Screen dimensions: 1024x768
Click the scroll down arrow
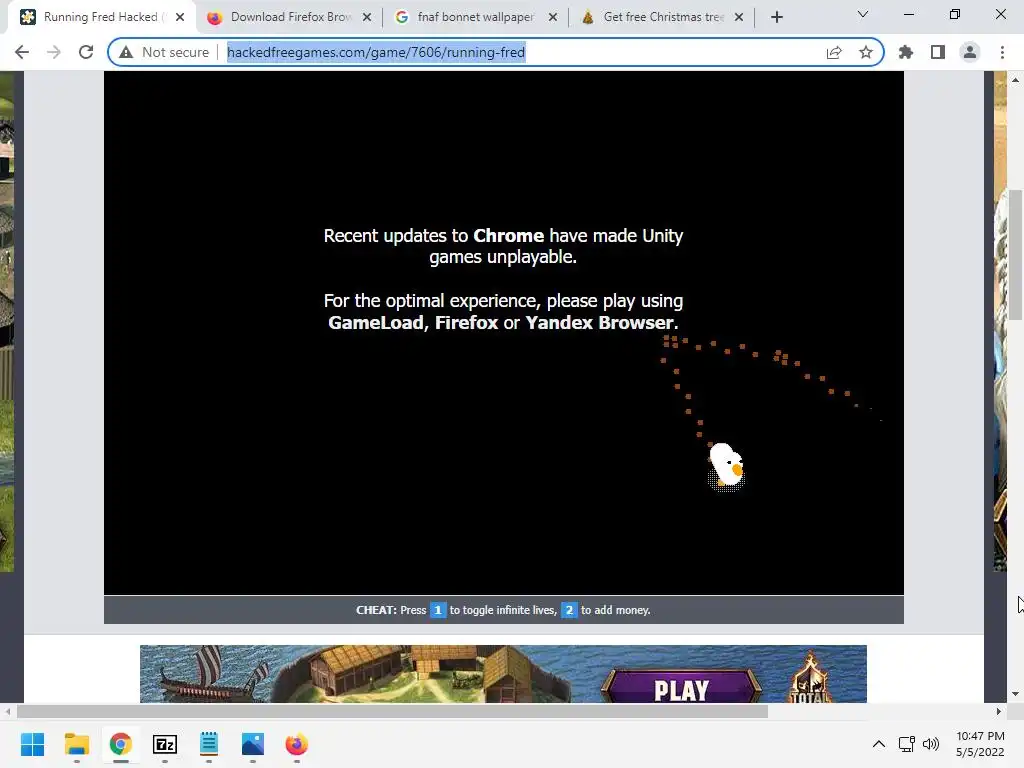(x=1015, y=694)
